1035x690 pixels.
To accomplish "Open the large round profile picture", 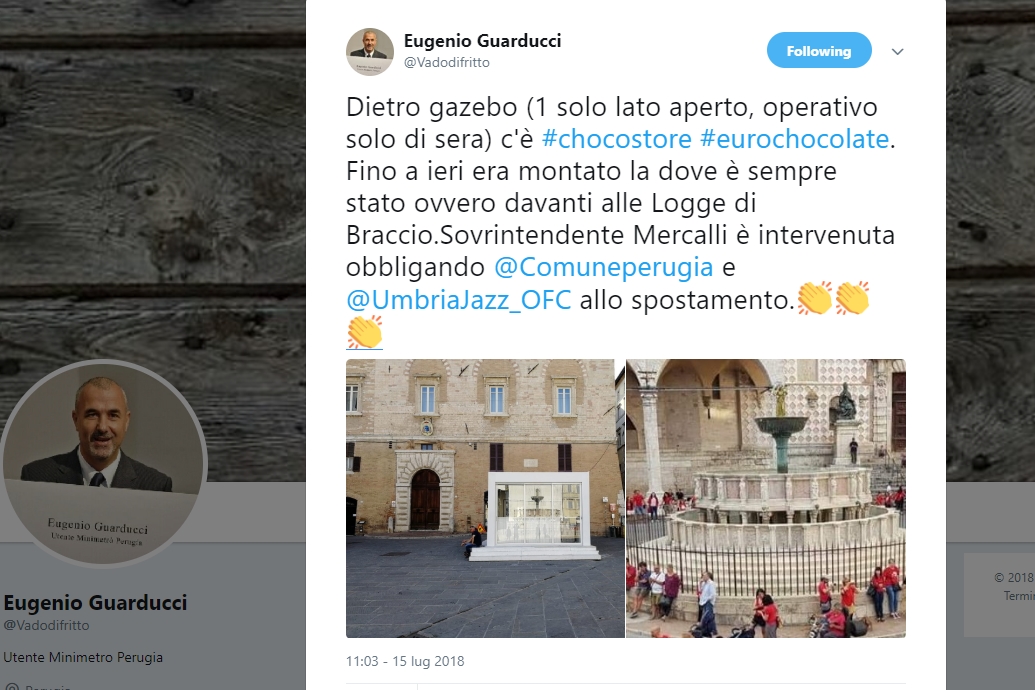I will point(104,463).
